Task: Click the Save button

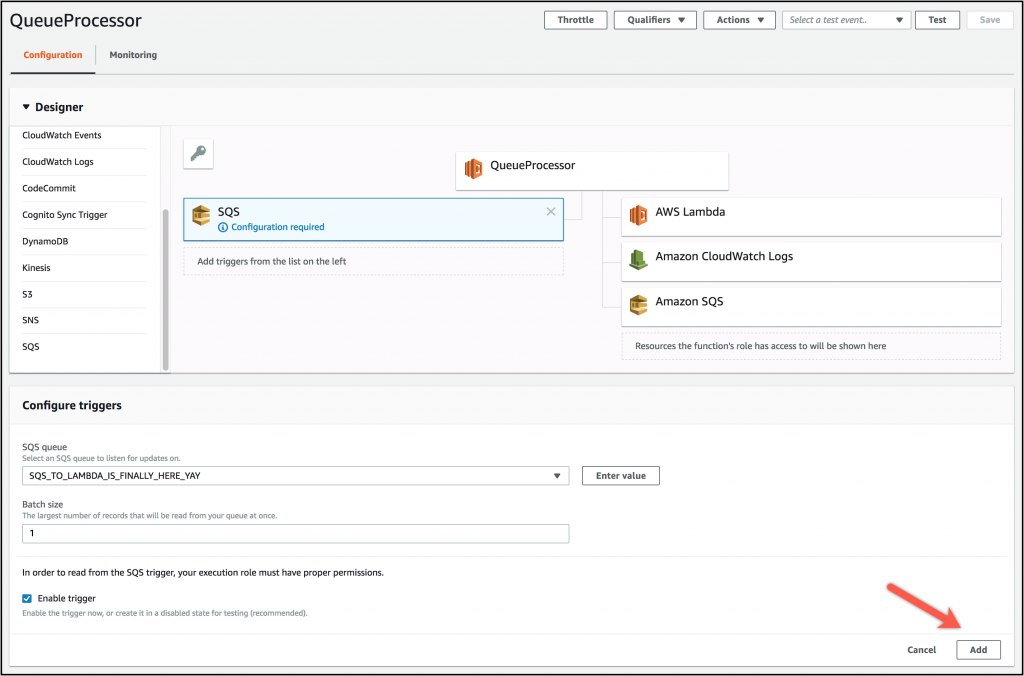Action: click(989, 20)
